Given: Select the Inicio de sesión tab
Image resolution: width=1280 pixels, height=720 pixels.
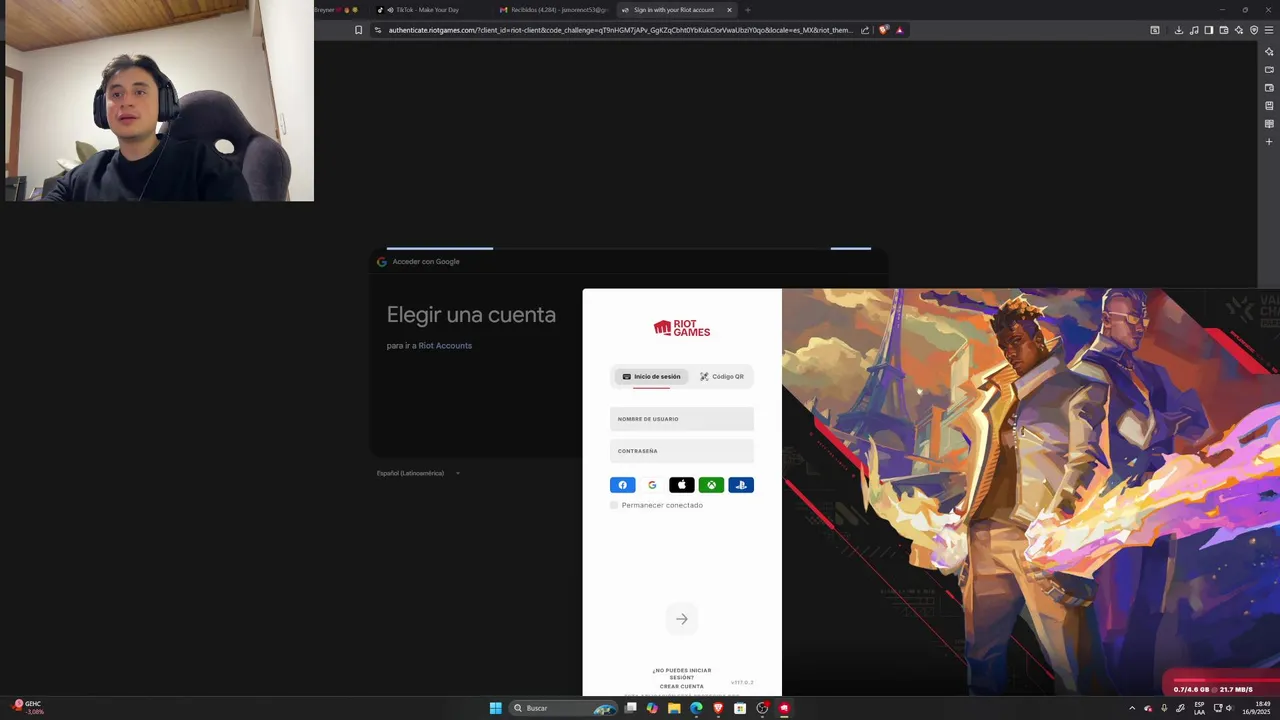Looking at the screenshot, I should pos(651,377).
